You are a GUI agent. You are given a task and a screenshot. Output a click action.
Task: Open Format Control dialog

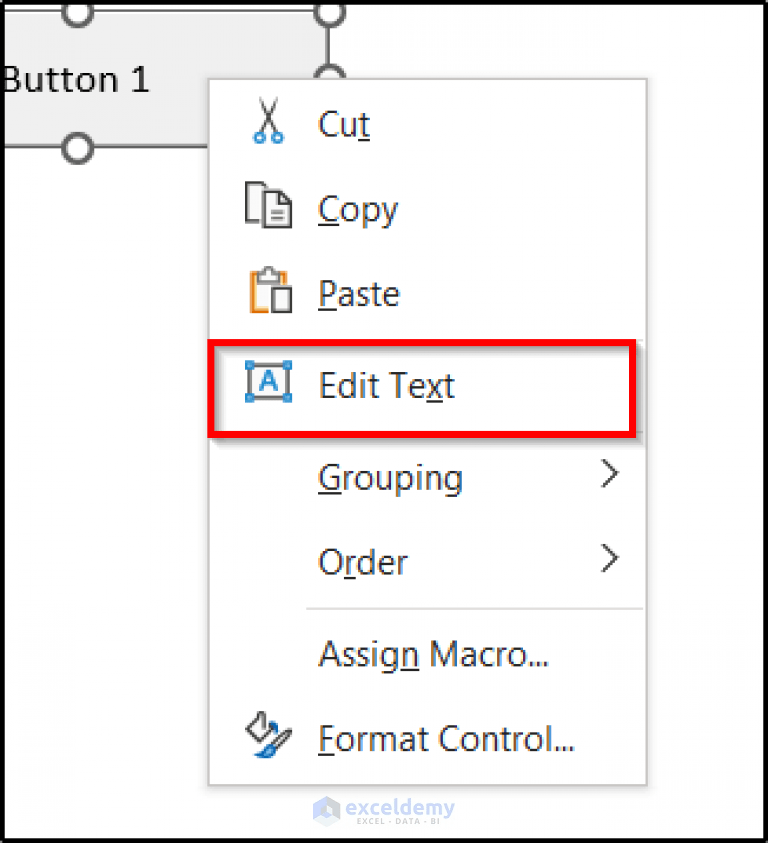point(445,738)
